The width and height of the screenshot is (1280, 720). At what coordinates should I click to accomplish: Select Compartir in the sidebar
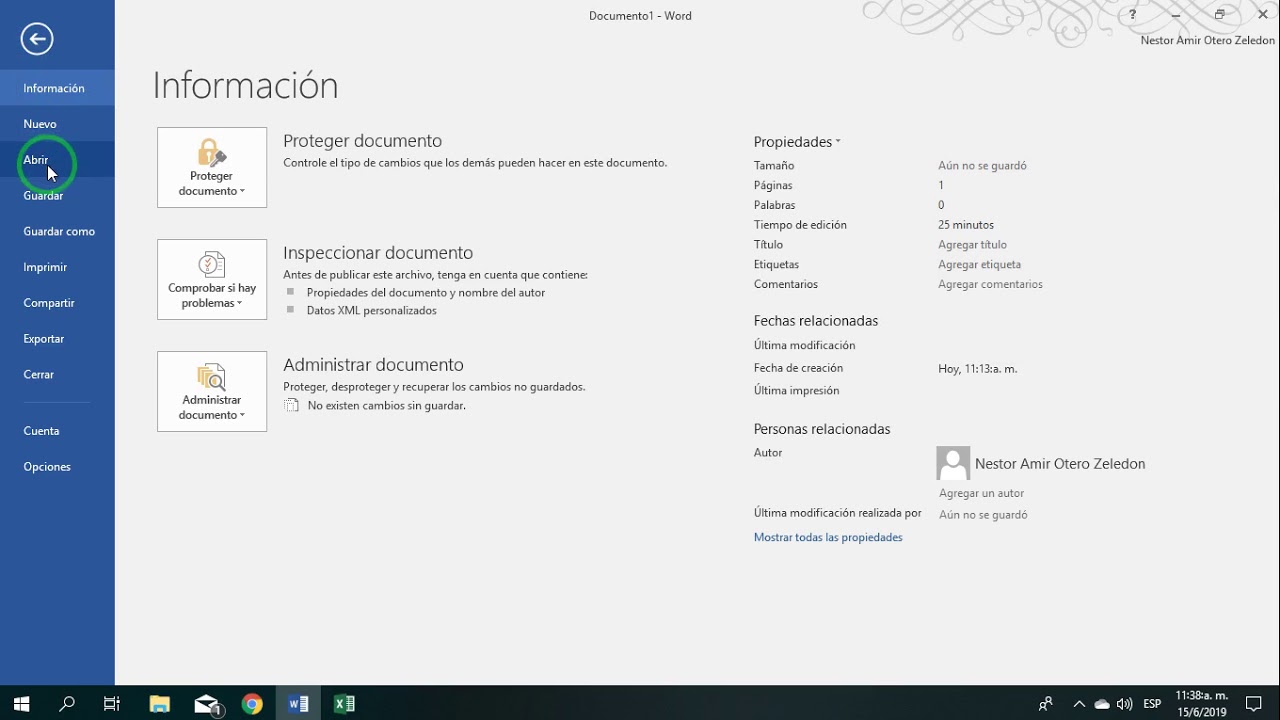[57, 303]
